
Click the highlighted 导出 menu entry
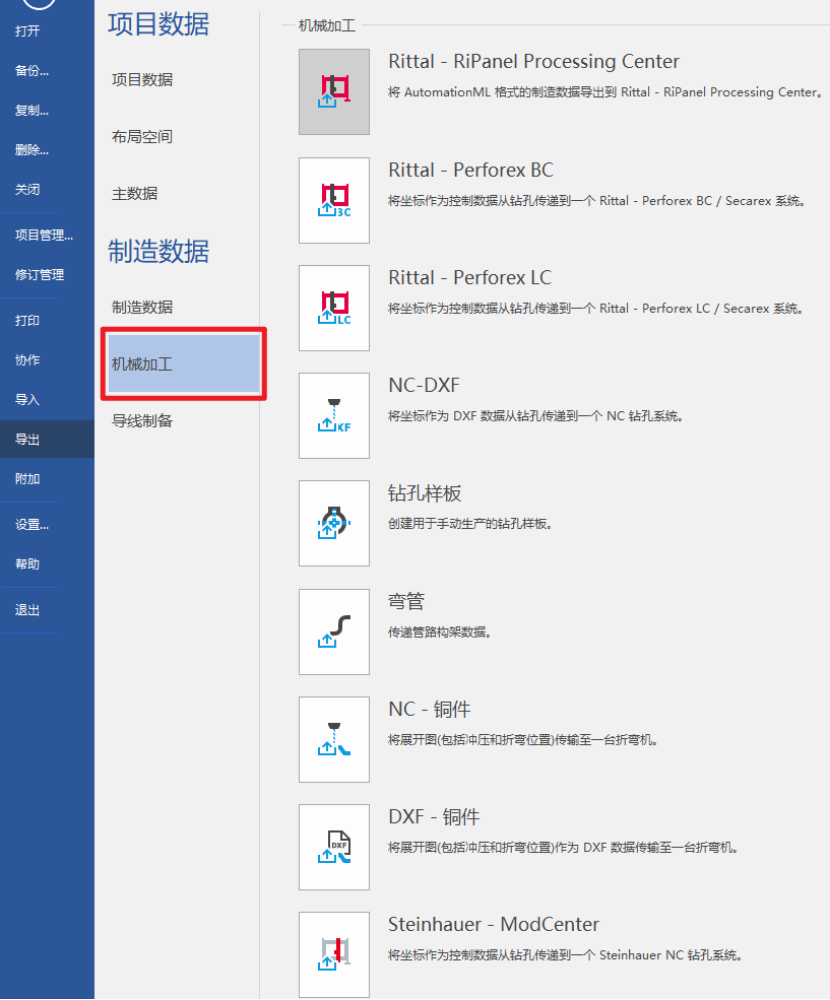[47, 439]
